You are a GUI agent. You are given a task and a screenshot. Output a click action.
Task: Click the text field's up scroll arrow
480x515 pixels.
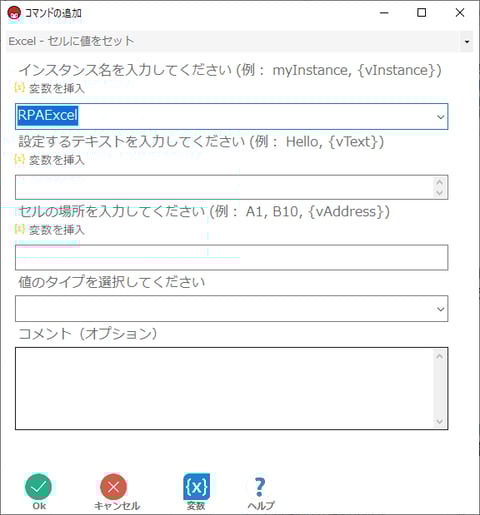(x=440, y=182)
